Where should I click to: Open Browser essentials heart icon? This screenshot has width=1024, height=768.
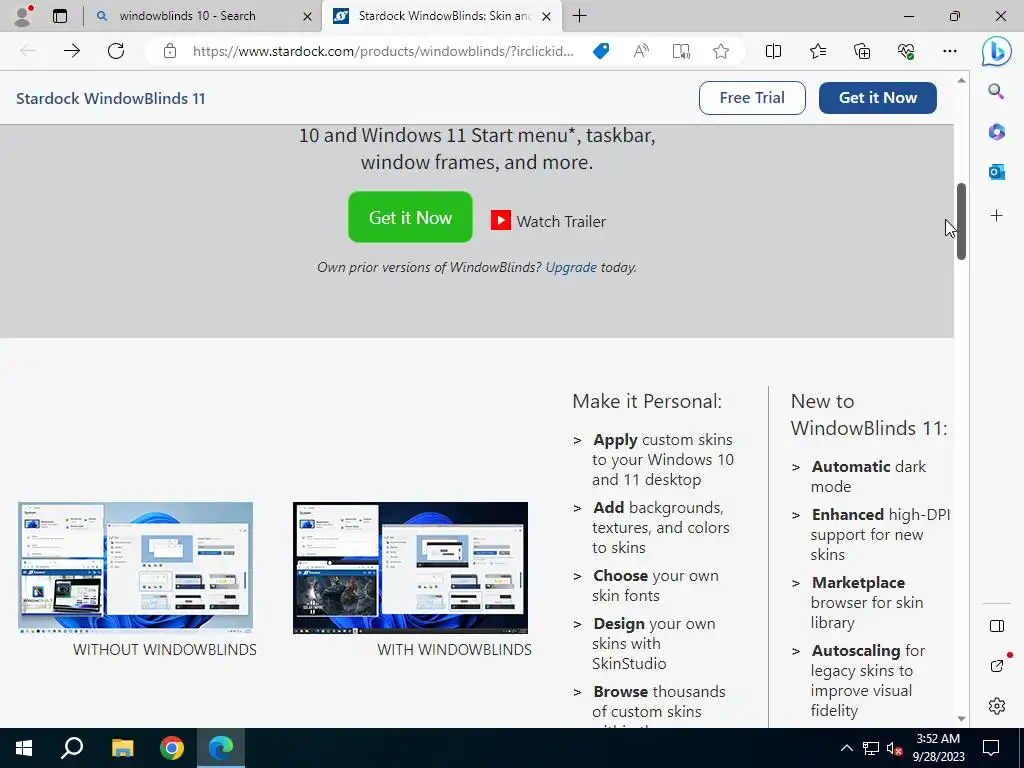tap(906, 51)
